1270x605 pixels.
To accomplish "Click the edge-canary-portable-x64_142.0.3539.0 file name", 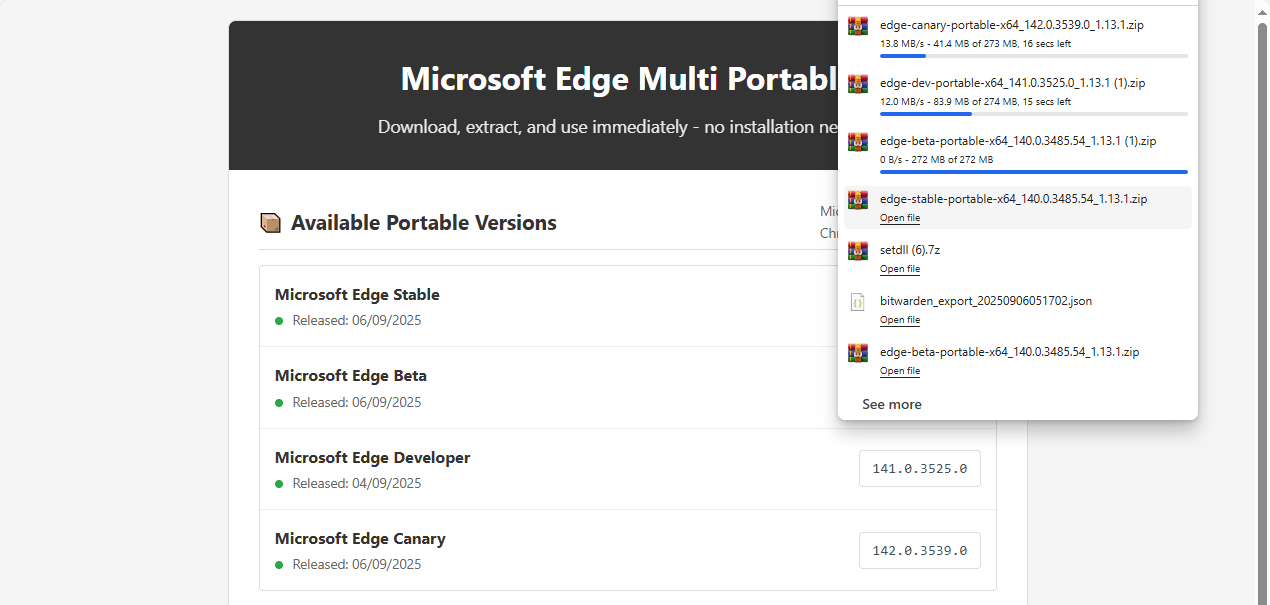I will pyautogui.click(x=1013, y=25).
